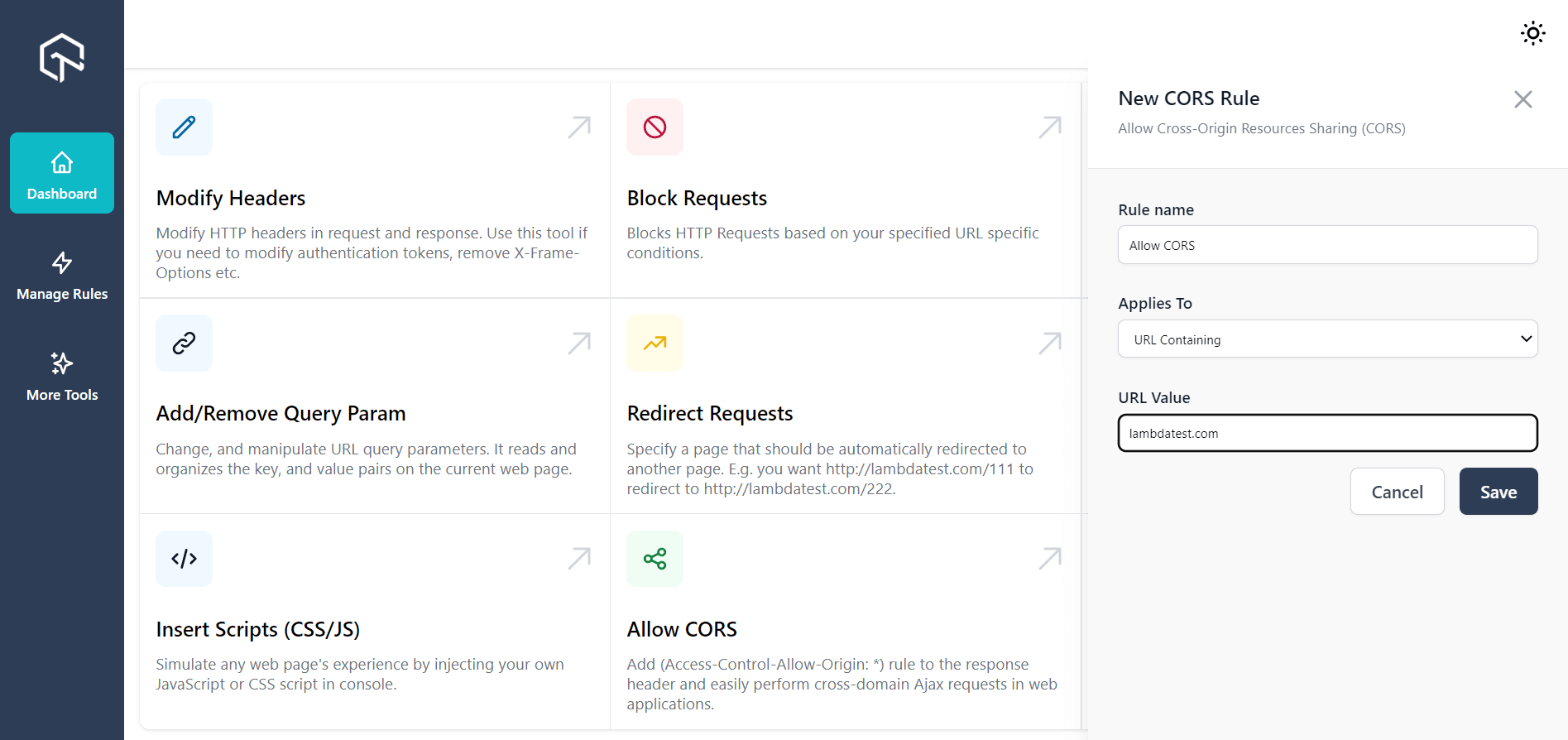The width and height of the screenshot is (1568, 740).
Task: Open Modify Headers via arrow icon
Action: click(579, 127)
